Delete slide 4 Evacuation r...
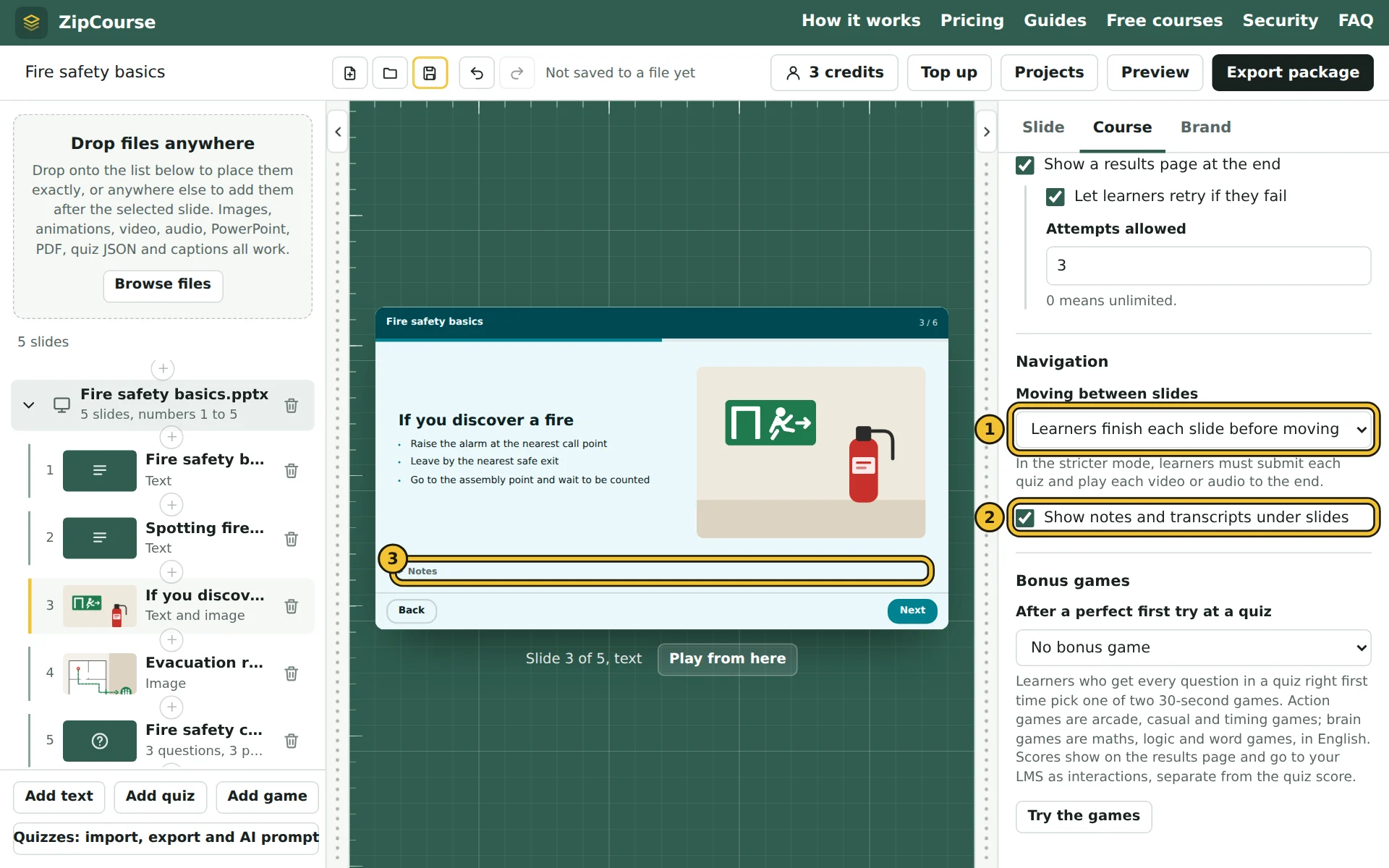This screenshot has width=1389, height=868. click(292, 673)
